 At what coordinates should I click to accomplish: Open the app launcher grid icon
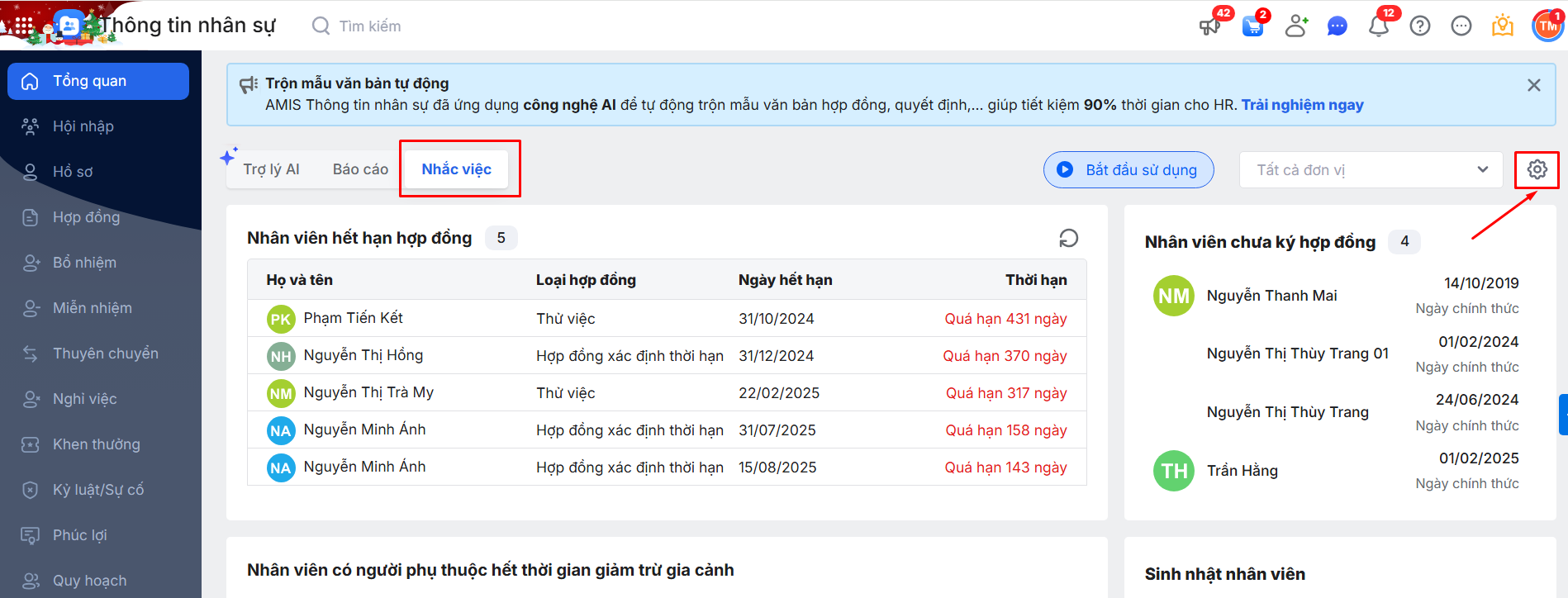coord(24,26)
